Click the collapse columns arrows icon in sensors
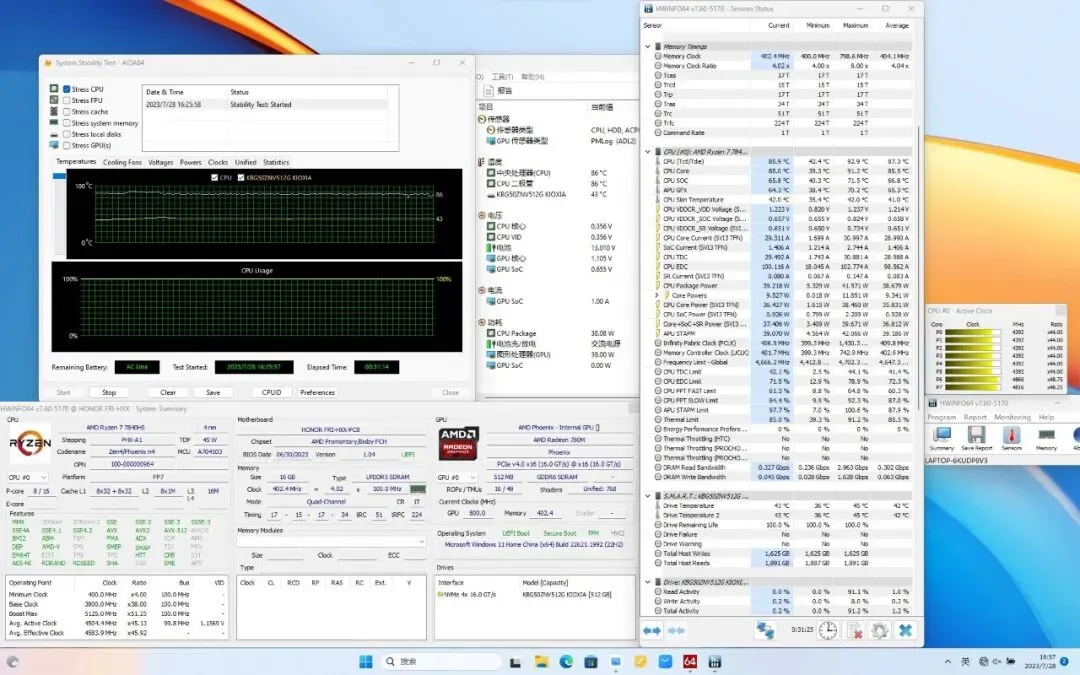Screen dimensions: 1080x675 676,630
